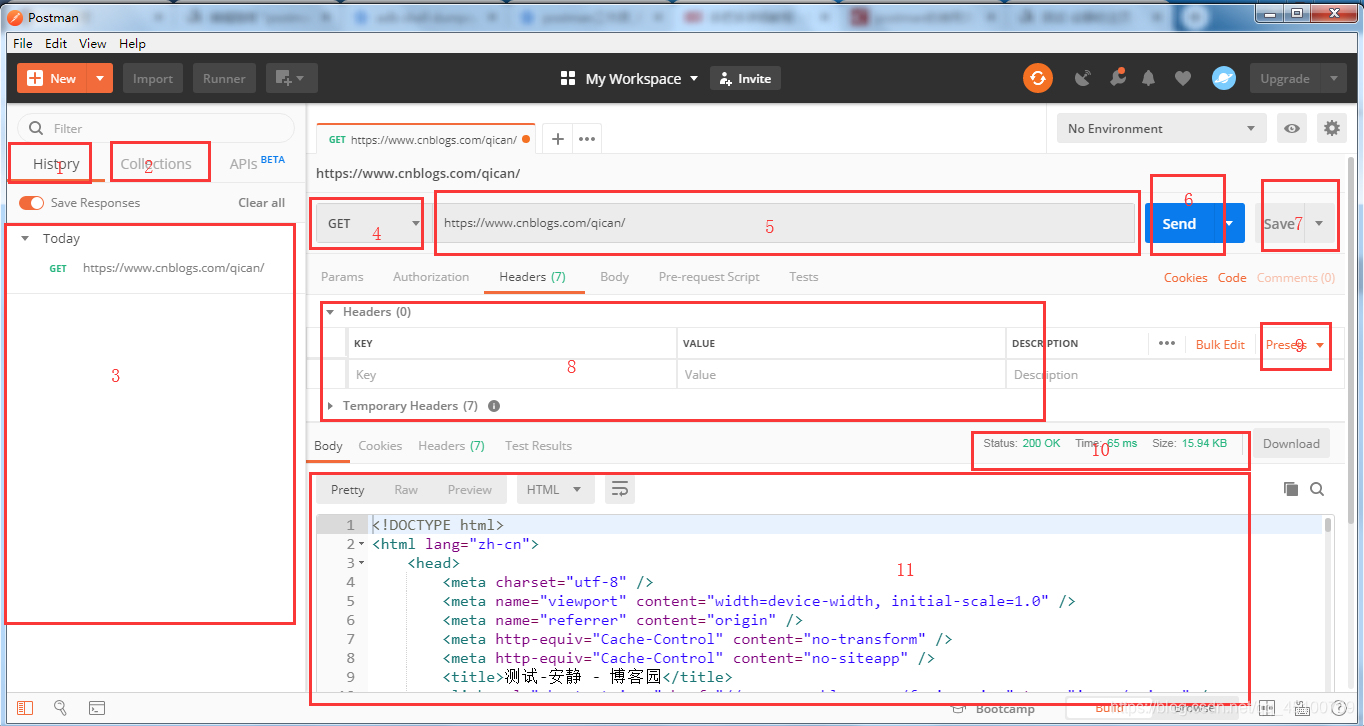The image size is (1364, 726).
Task: Switch to the APIs BETA tab
Action: click(x=257, y=163)
